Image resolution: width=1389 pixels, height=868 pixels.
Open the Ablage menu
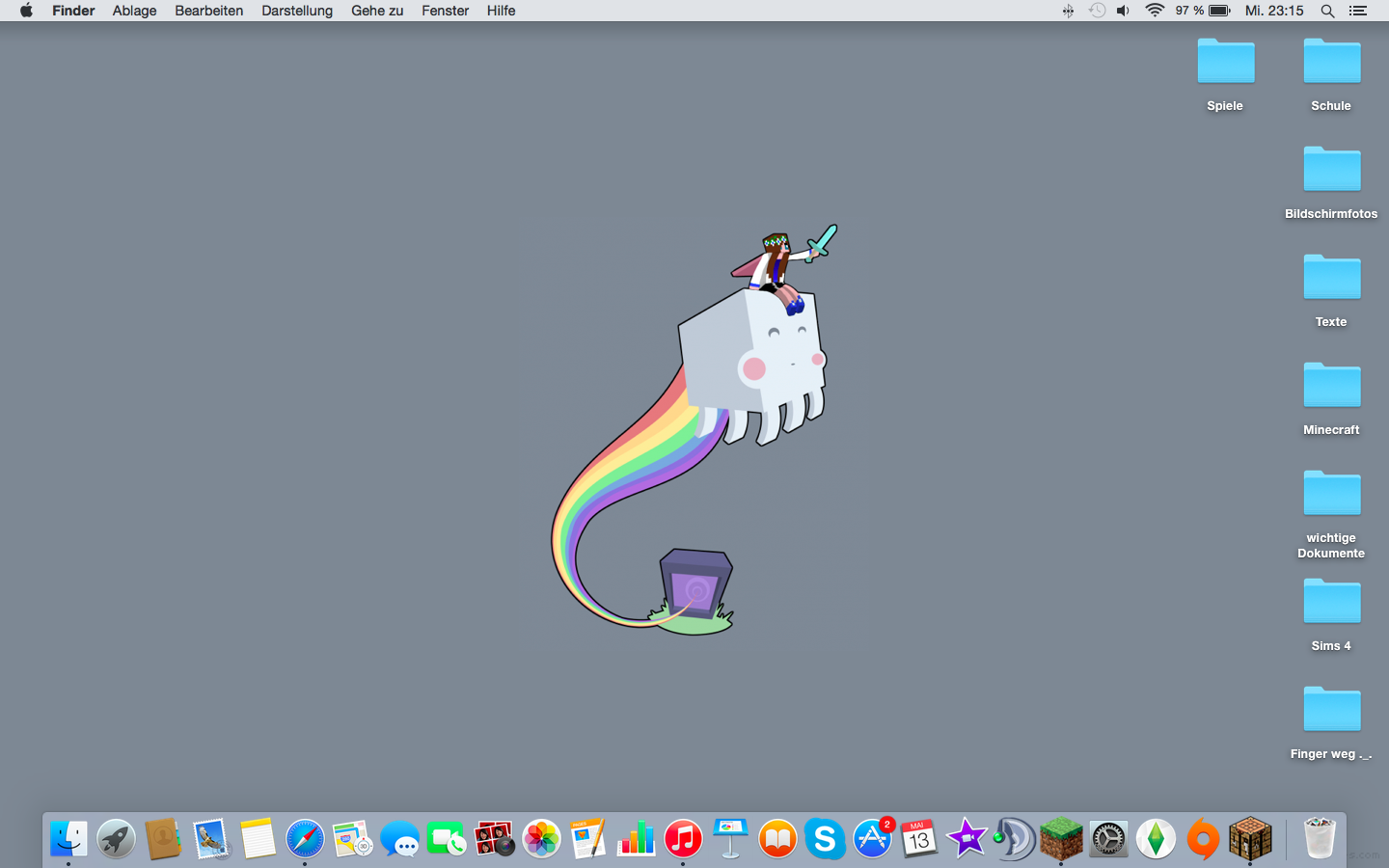pos(134,11)
